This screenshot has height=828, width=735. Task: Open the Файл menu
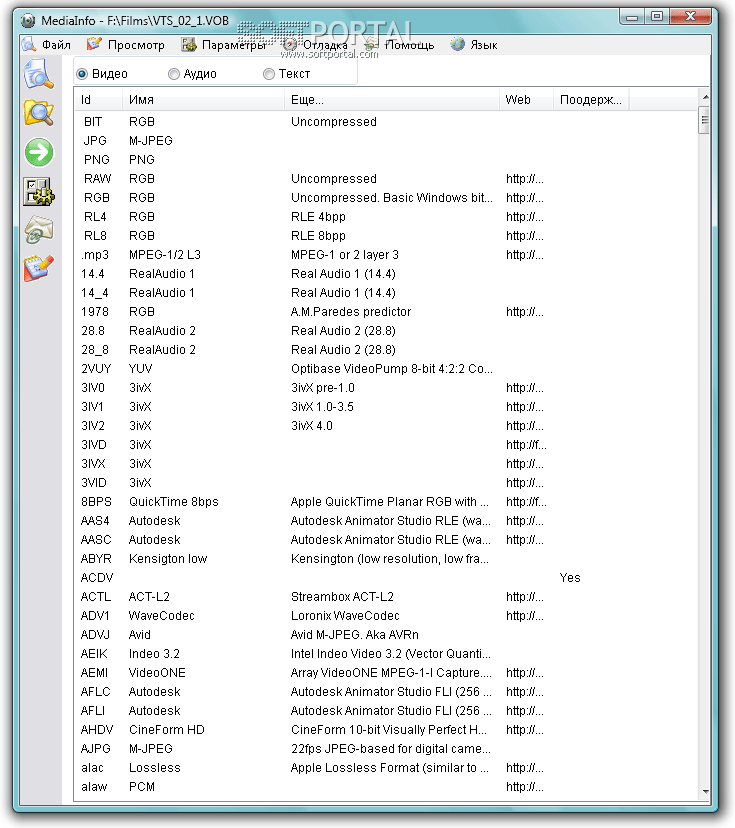click(56, 45)
